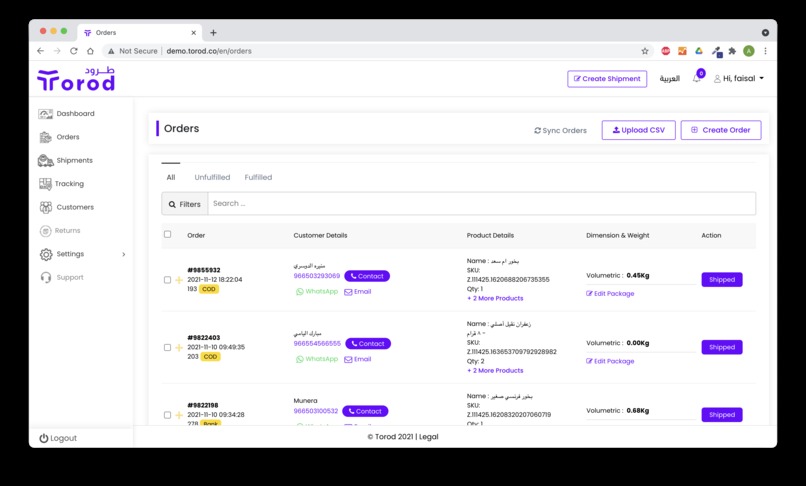Expand order #9855932 with the plus icon
This screenshot has height=486, width=806.
pyautogui.click(x=179, y=280)
